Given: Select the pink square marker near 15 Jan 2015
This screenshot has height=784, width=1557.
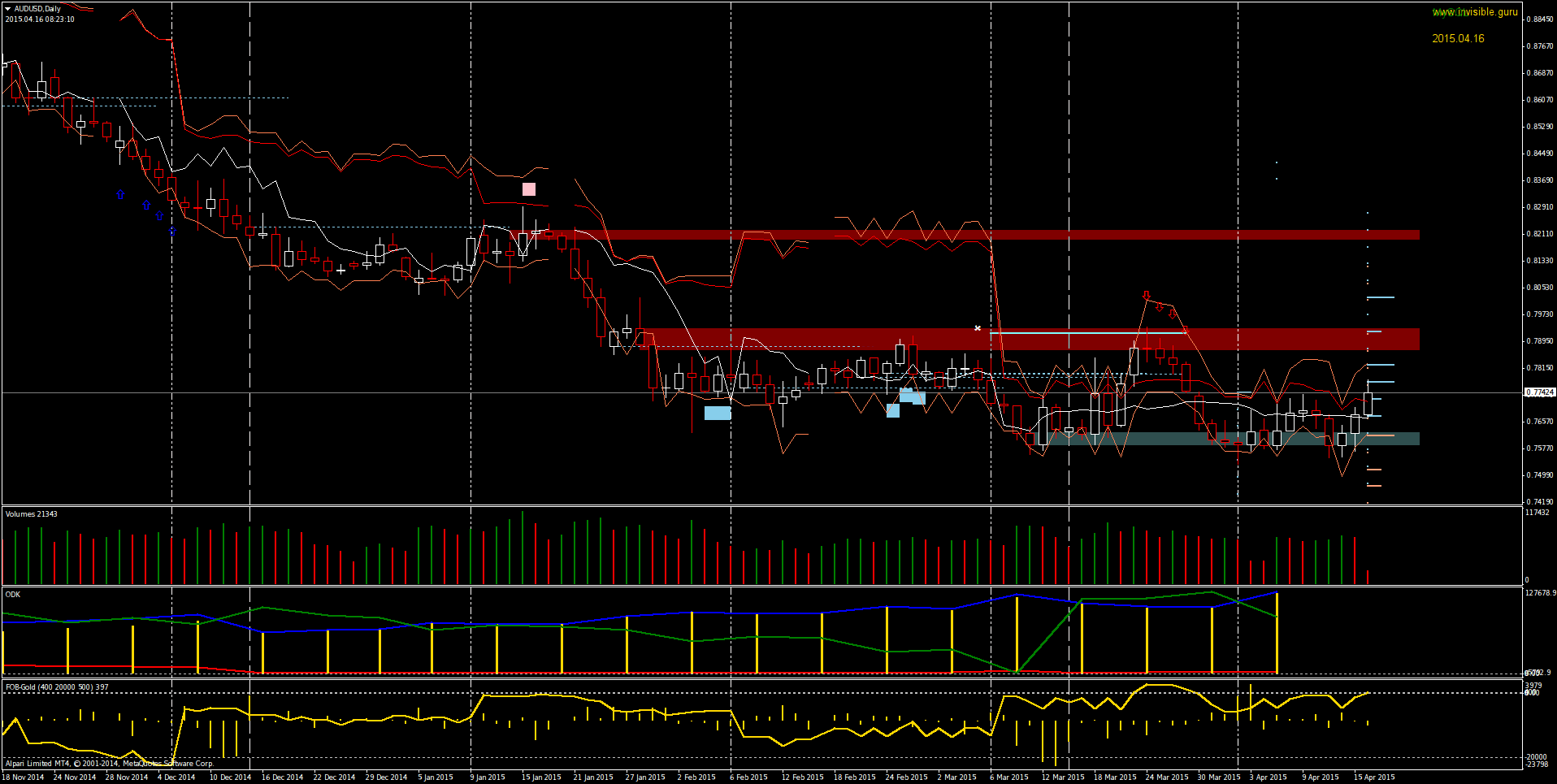Looking at the screenshot, I should click(529, 189).
